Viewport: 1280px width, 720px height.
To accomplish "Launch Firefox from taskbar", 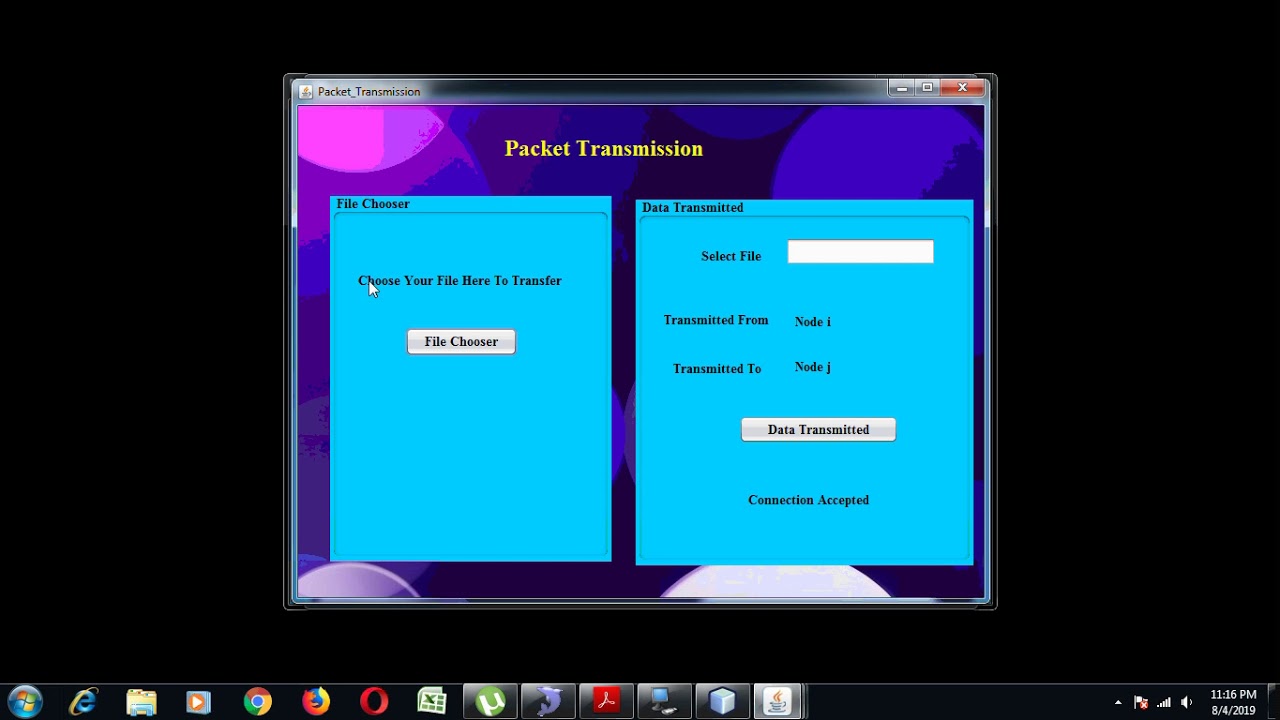I will 316,702.
